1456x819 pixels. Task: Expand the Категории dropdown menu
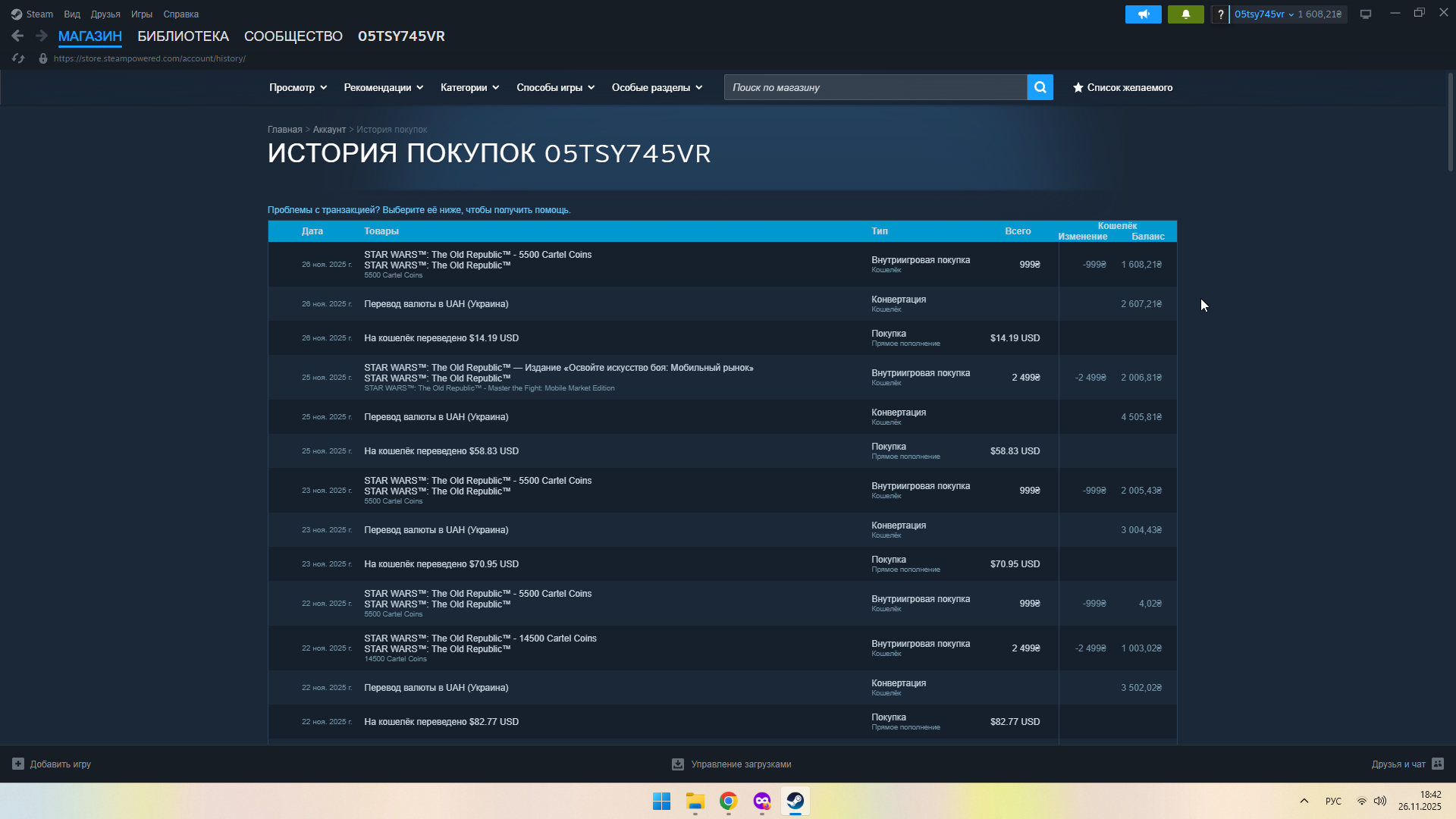(x=469, y=87)
